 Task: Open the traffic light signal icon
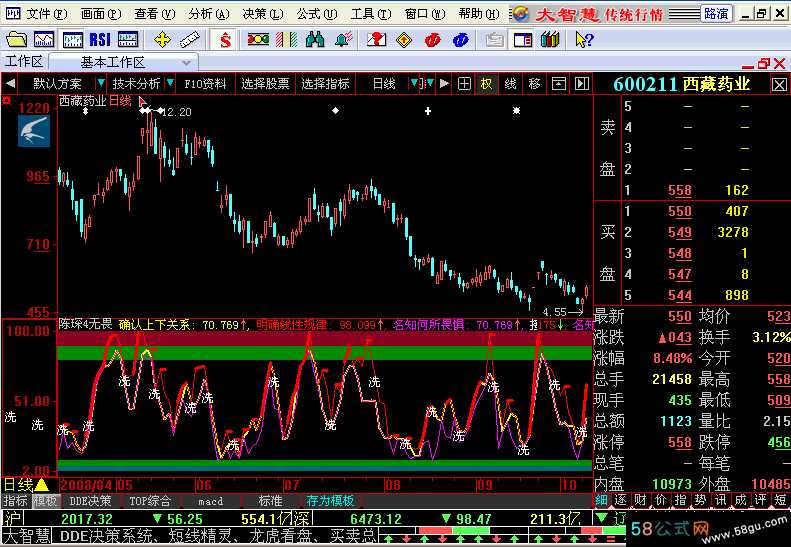pyautogui.click(x=258, y=39)
